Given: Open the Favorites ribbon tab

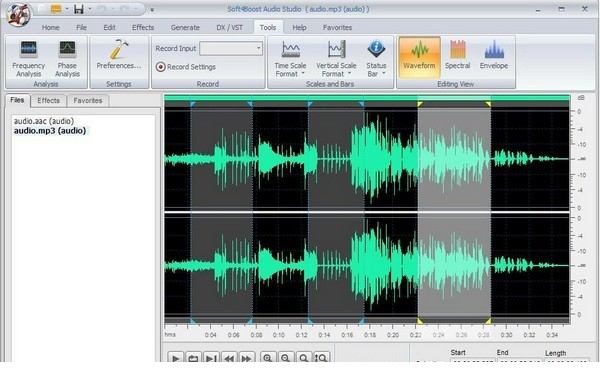Looking at the screenshot, I should [337, 28].
